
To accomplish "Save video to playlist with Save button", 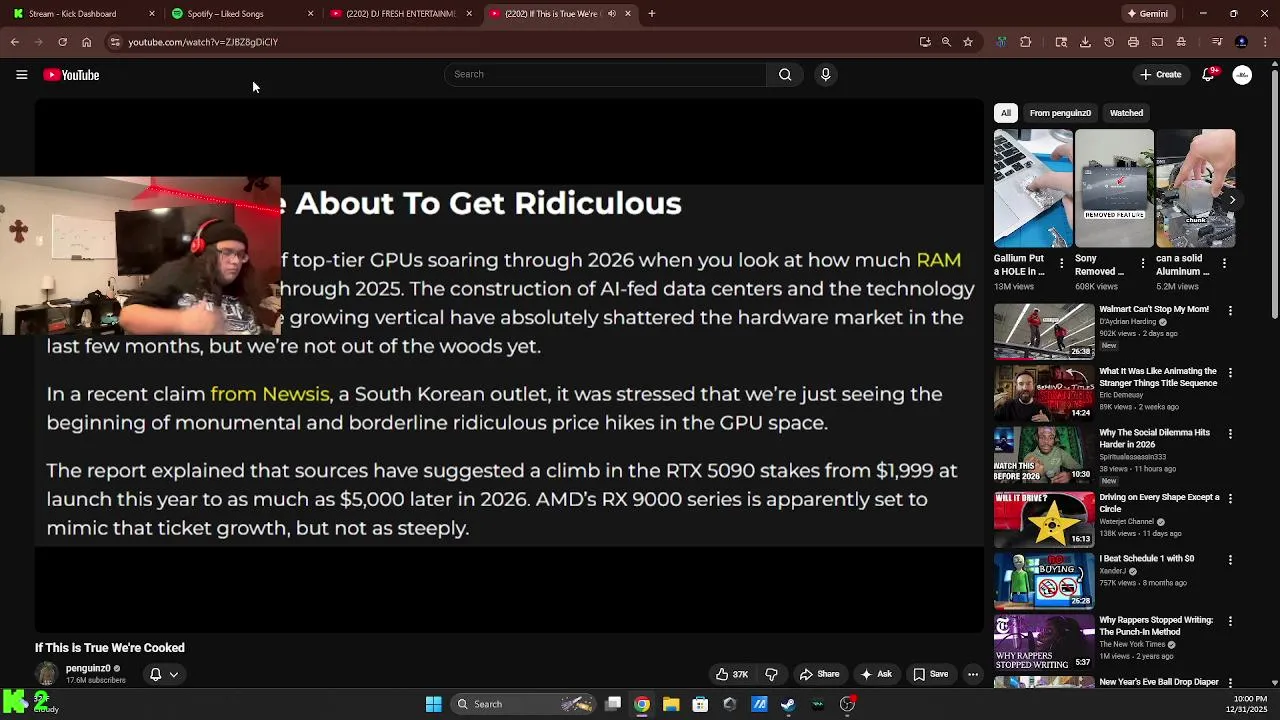I will click(930, 674).
